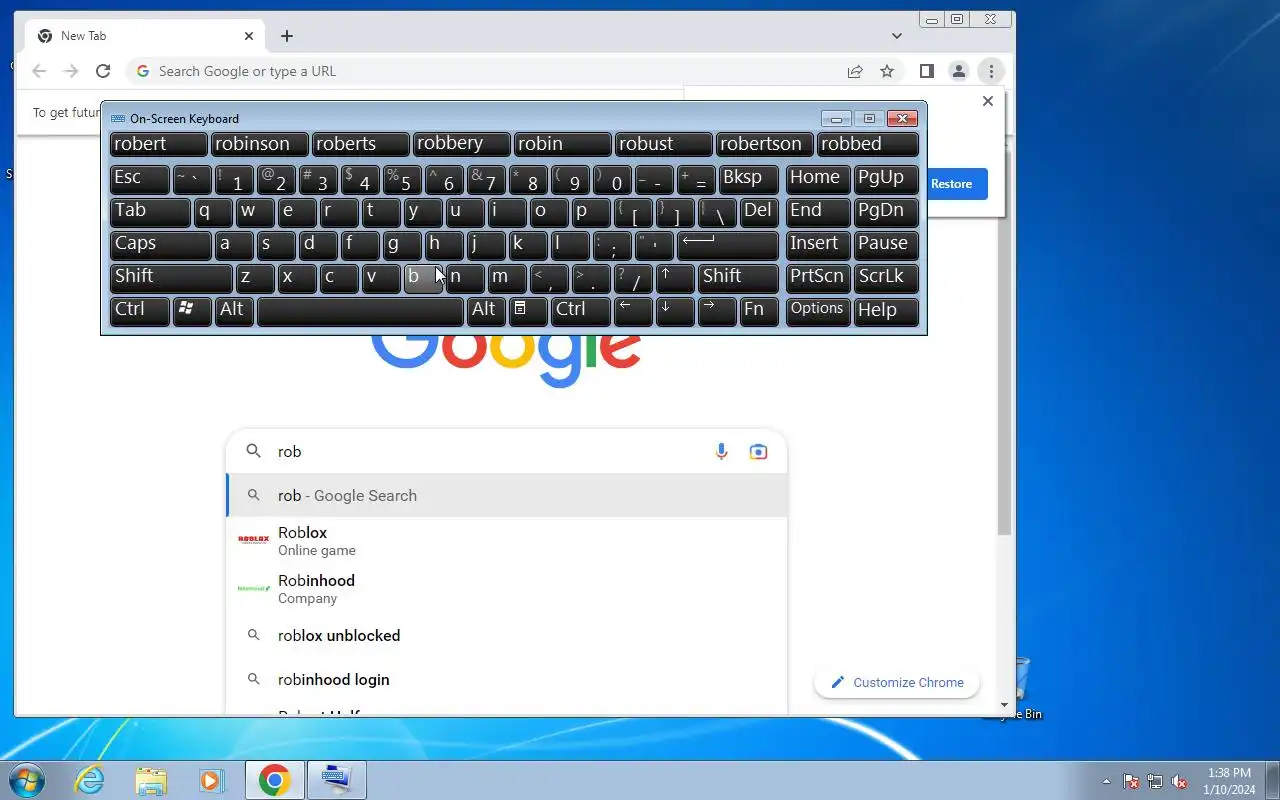Close the New Tab tab
This screenshot has width=1280, height=800.
[x=249, y=36]
